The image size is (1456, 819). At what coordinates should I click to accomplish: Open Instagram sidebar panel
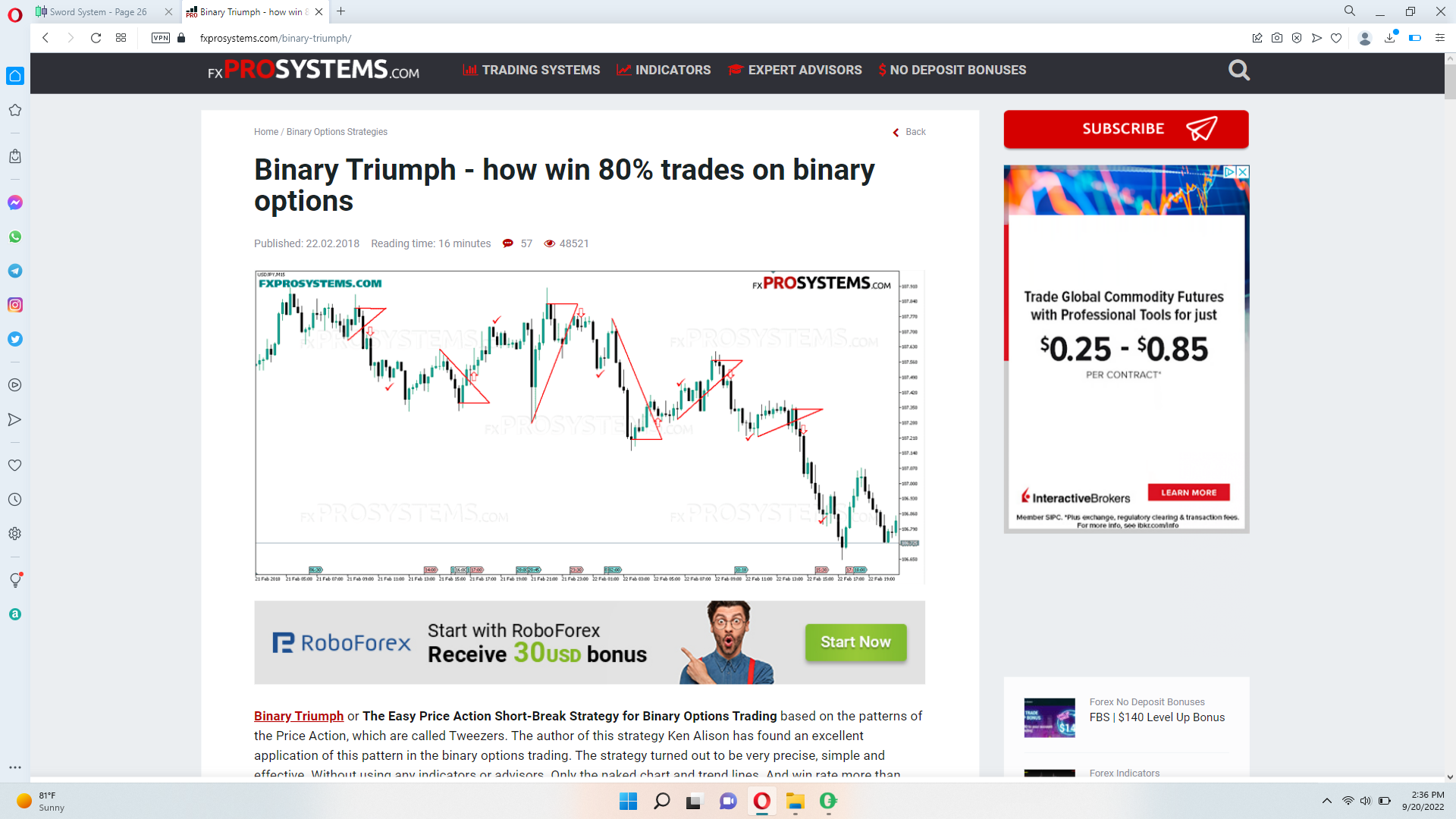(x=15, y=305)
